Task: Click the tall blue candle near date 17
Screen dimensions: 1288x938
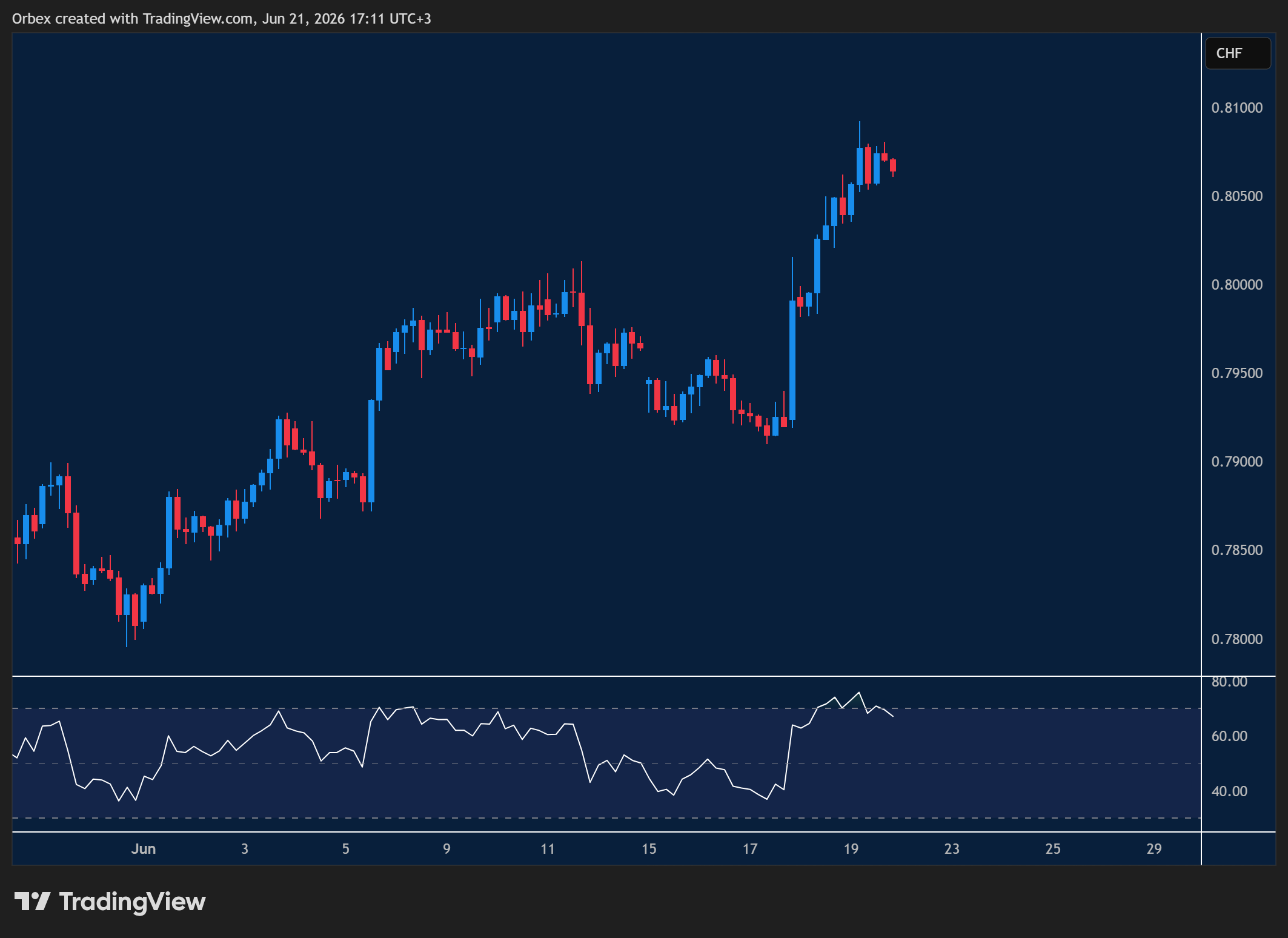Action: tap(792, 360)
